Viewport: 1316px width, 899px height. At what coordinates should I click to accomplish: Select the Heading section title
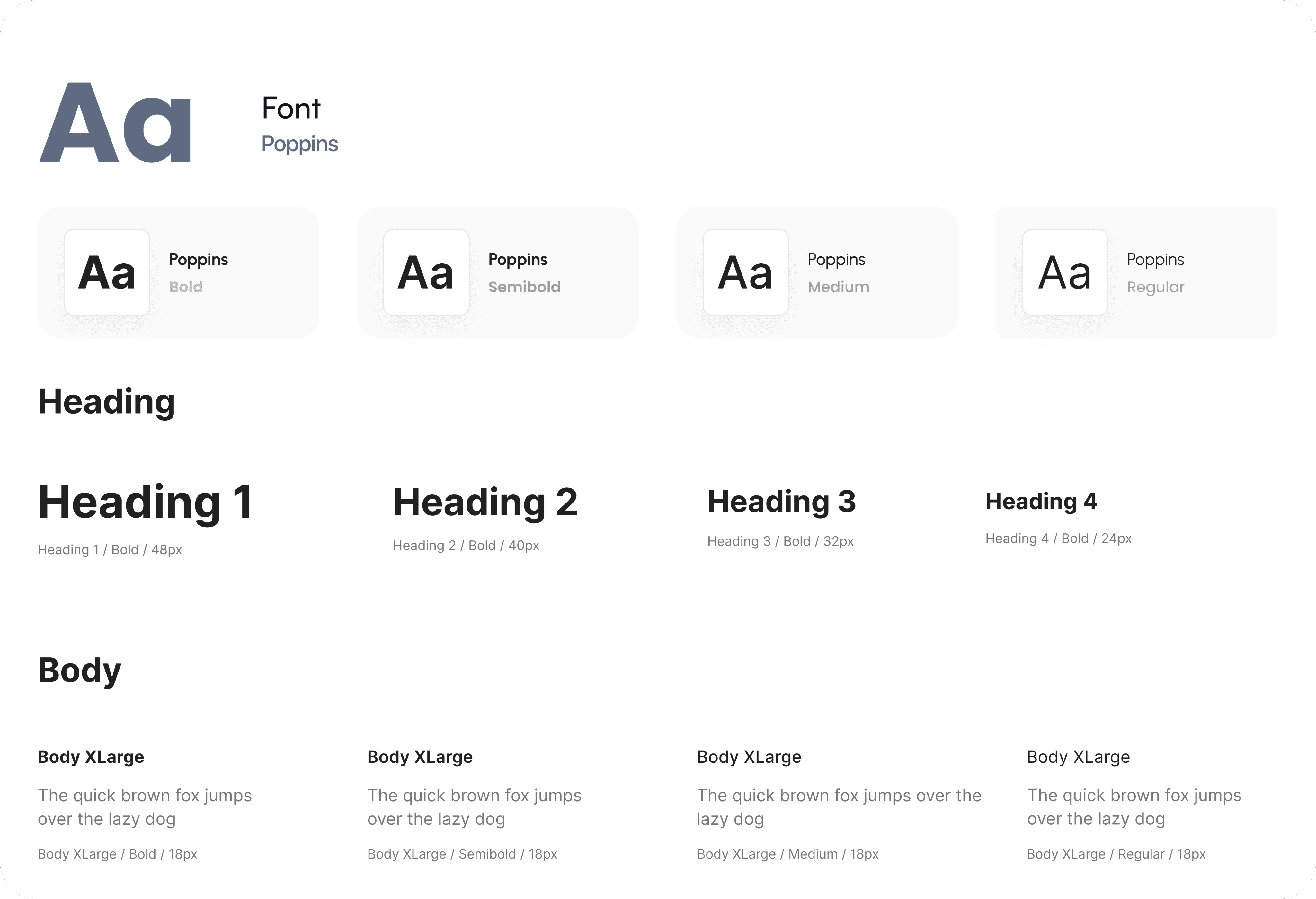[x=106, y=402]
